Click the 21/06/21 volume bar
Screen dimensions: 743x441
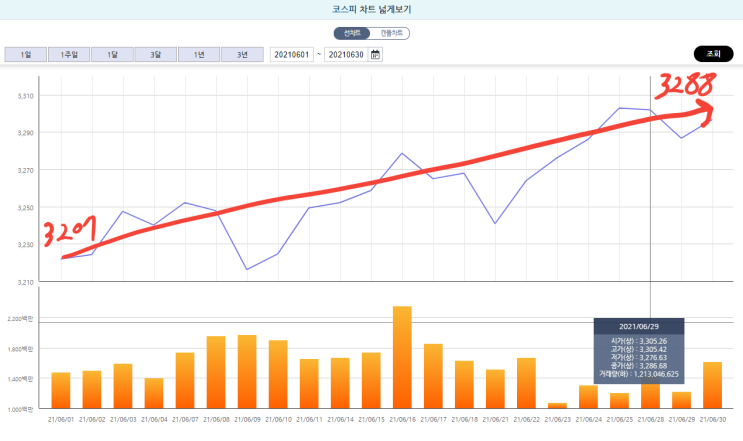[495, 389]
